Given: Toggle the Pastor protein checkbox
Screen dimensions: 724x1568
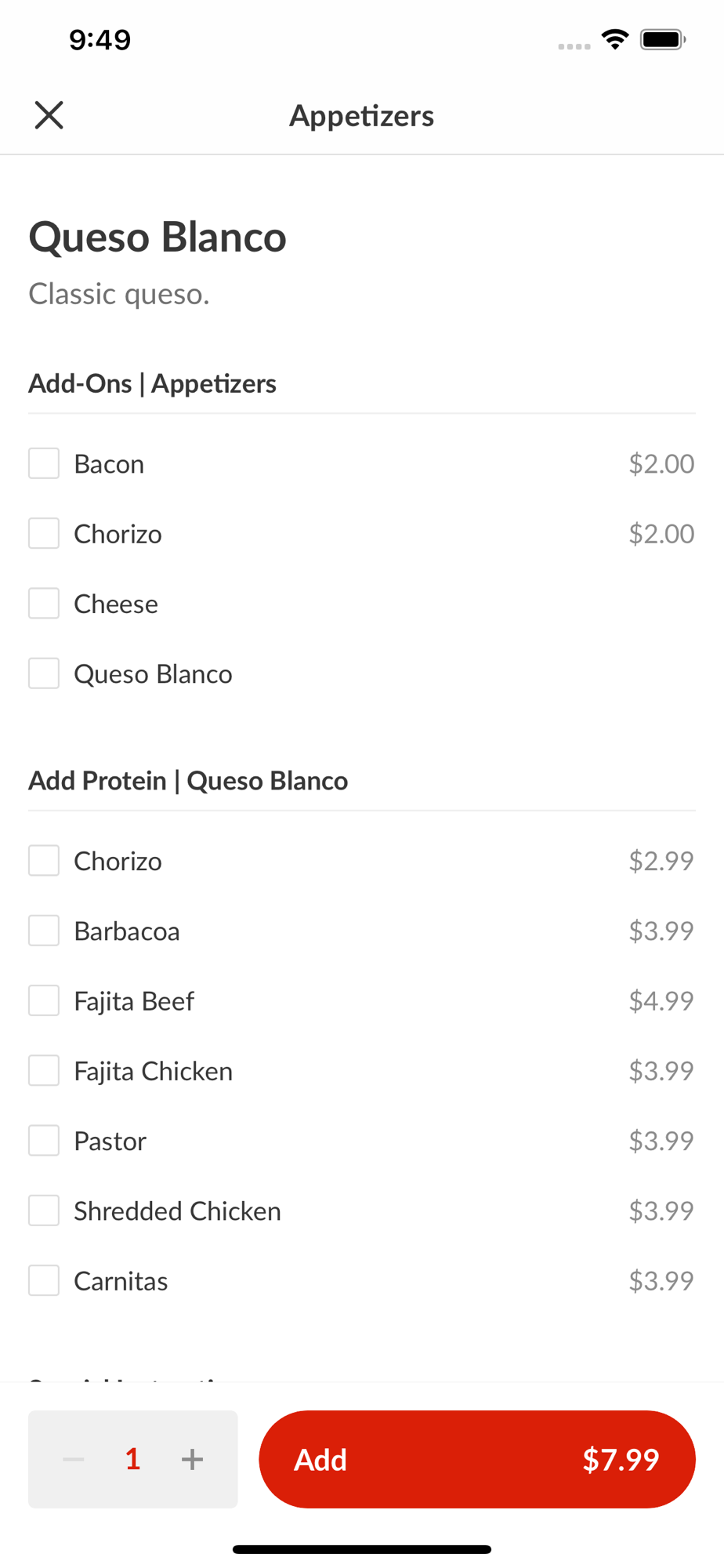Looking at the screenshot, I should tap(44, 1141).
